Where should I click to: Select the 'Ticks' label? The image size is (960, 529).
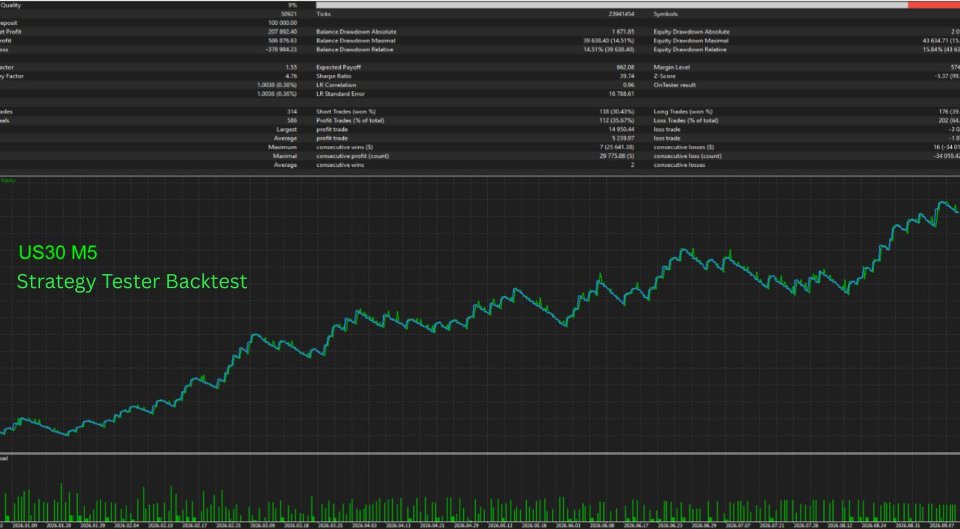323,13
